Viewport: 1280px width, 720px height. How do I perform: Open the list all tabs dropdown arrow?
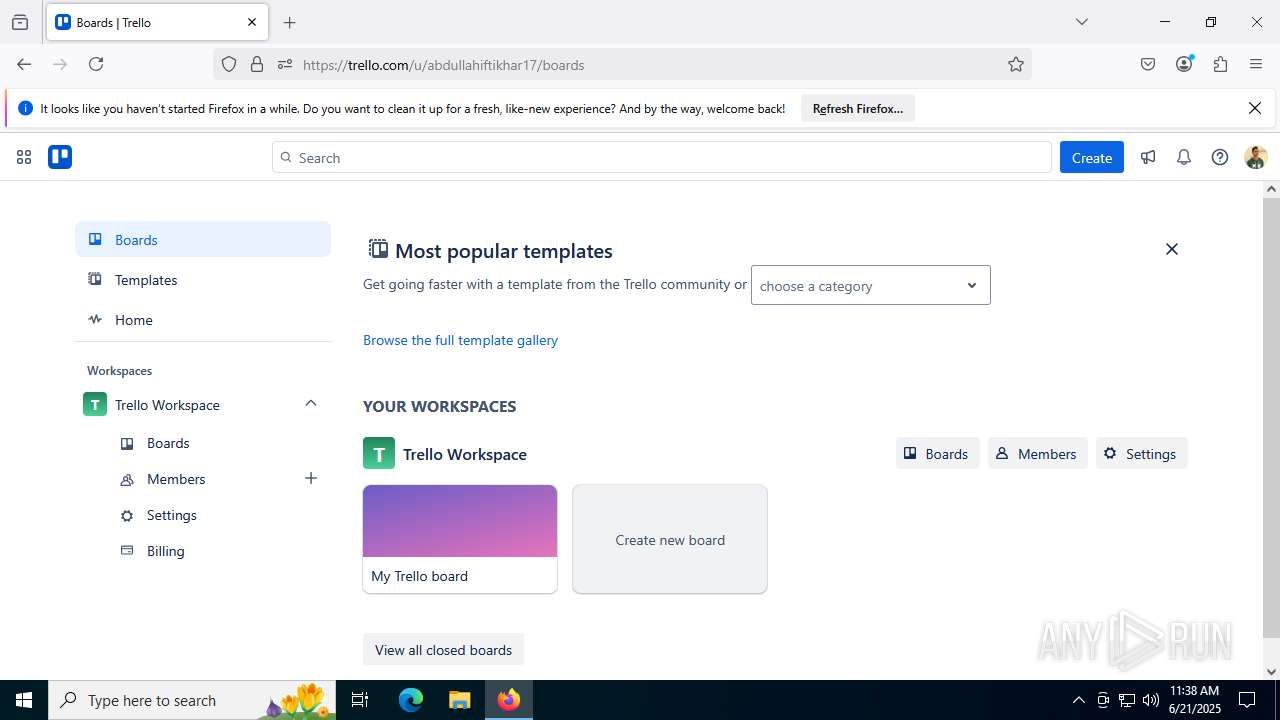[x=1081, y=22]
